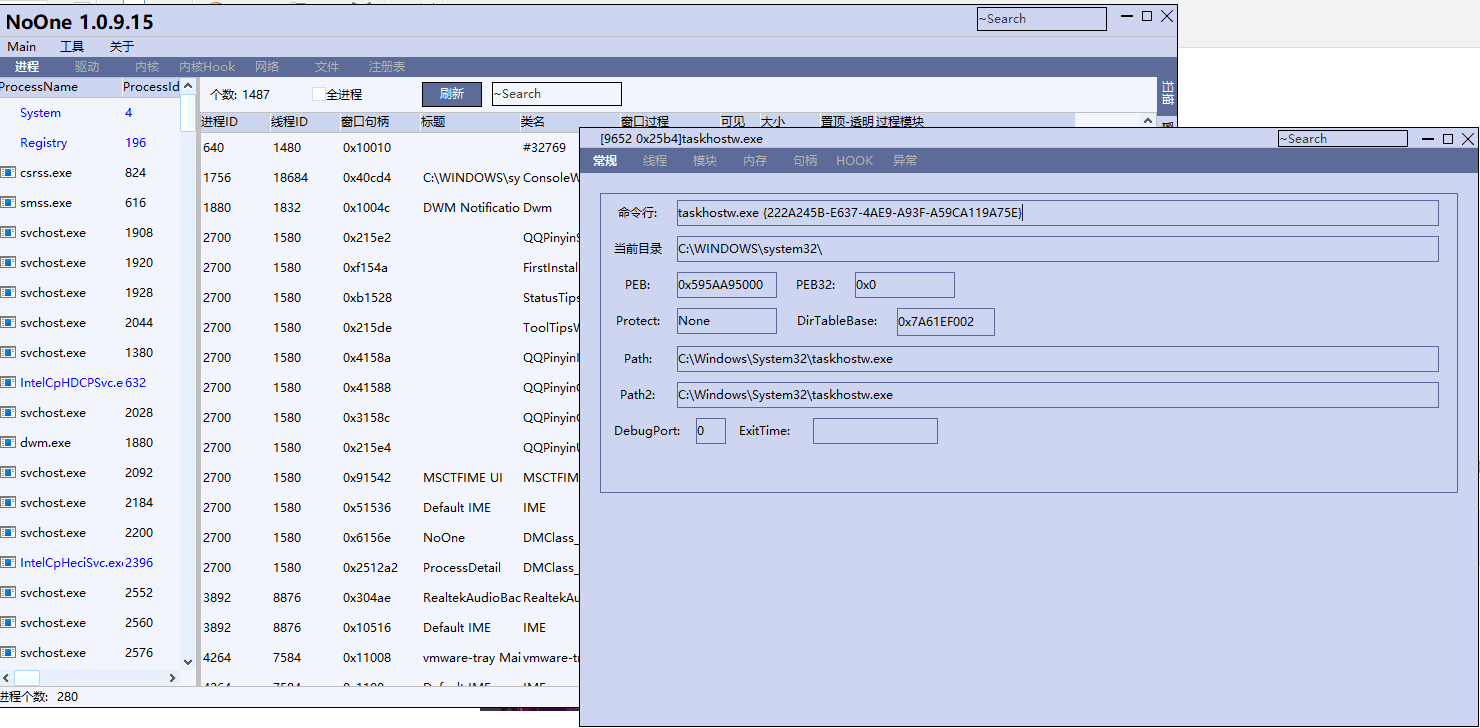Click icon beside svchost.exe 2092
The height and width of the screenshot is (728, 1480).
click(x=7, y=473)
